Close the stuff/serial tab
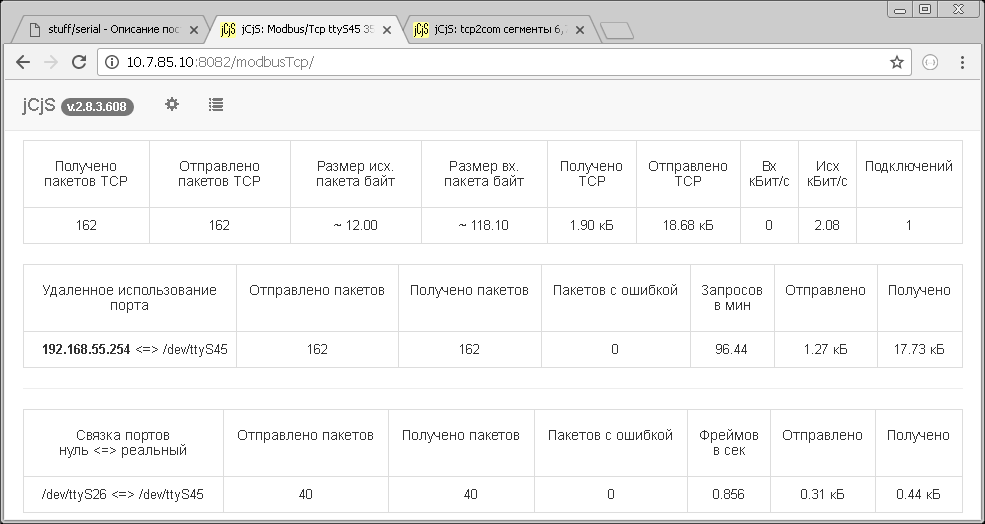 [x=194, y=30]
